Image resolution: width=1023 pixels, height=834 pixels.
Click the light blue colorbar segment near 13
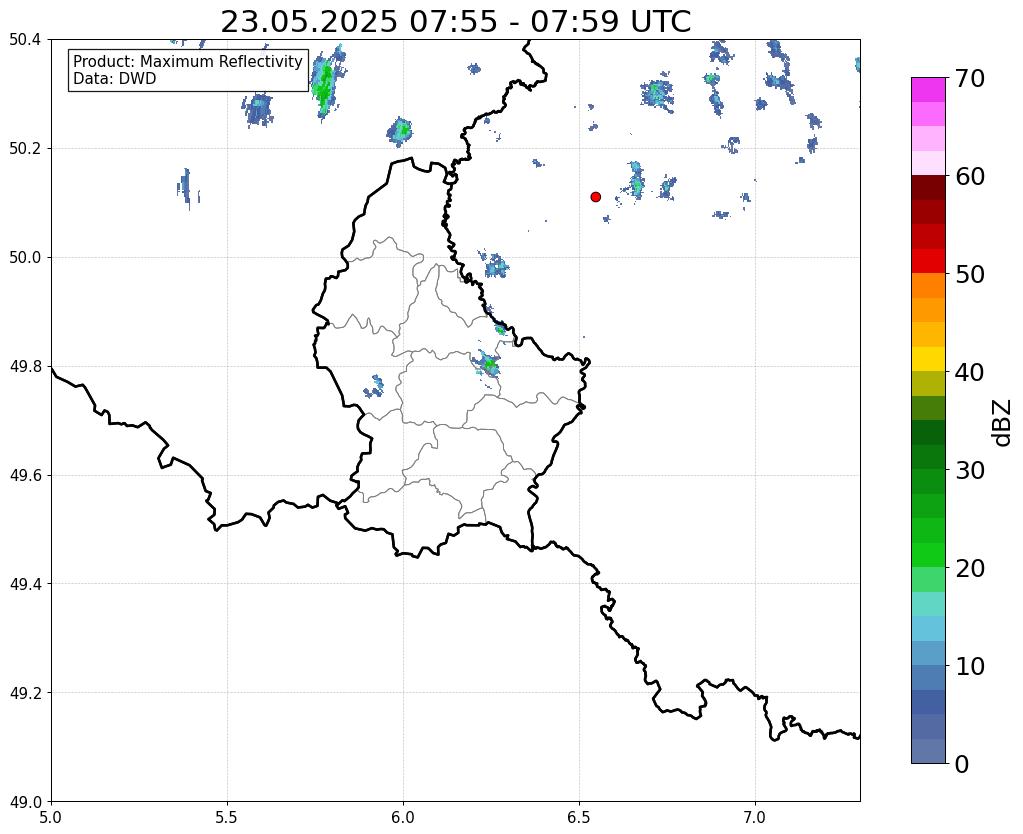[928, 628]
